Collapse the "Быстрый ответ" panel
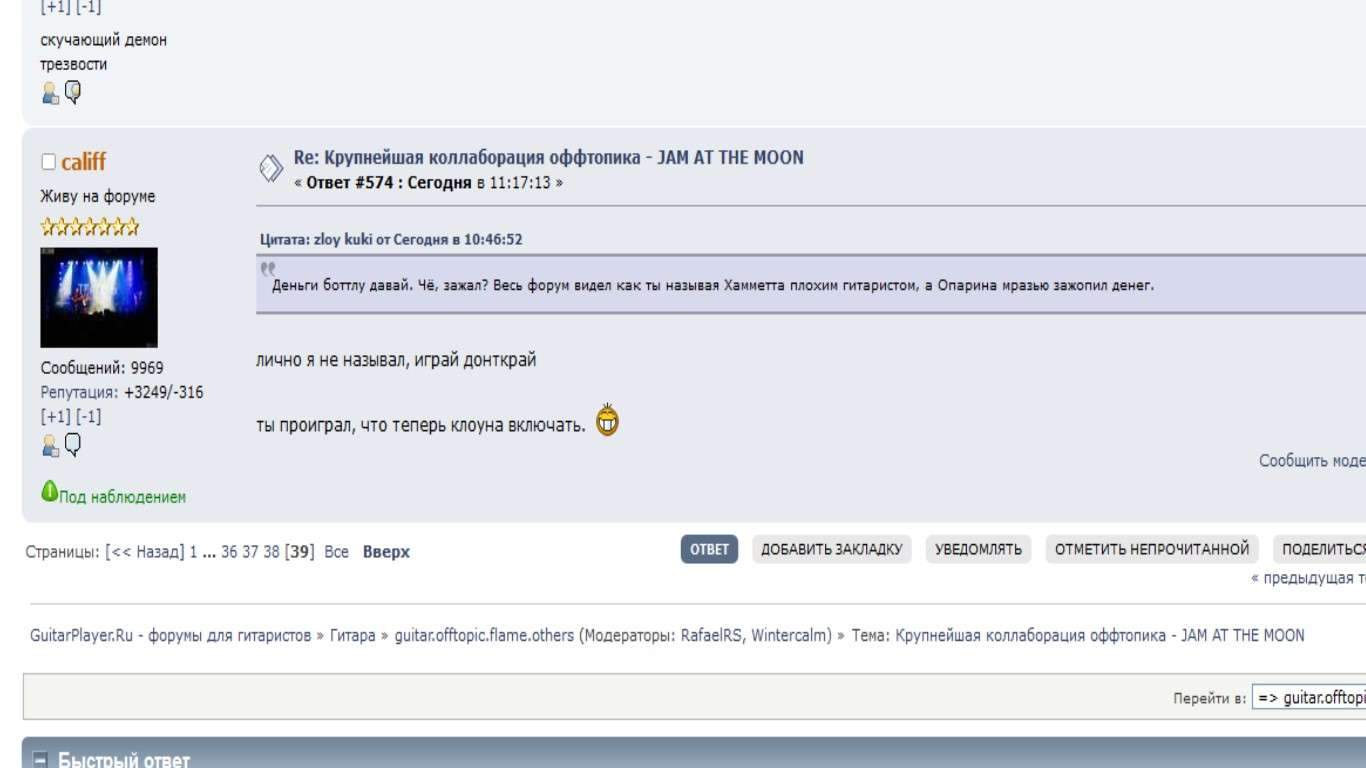Image resolution: width=1366 pixels, height=768 pixels. pos(40,761)
